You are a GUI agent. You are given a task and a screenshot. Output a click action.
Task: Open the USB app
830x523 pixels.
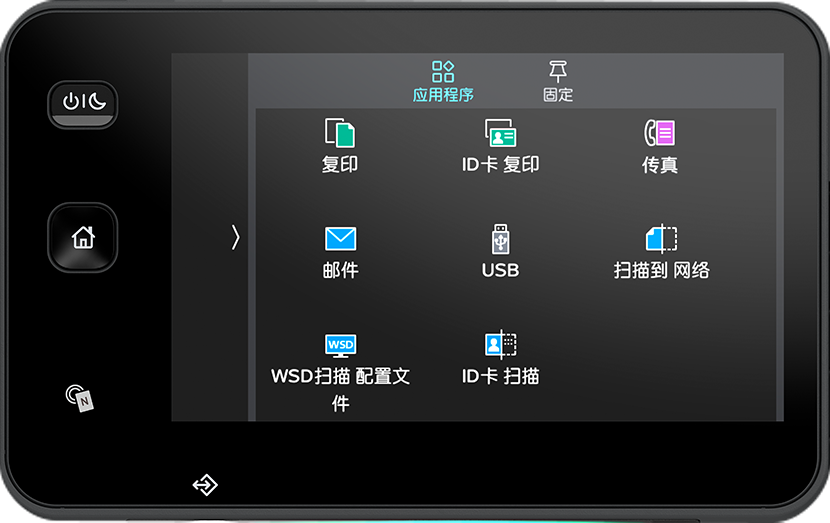500,251
